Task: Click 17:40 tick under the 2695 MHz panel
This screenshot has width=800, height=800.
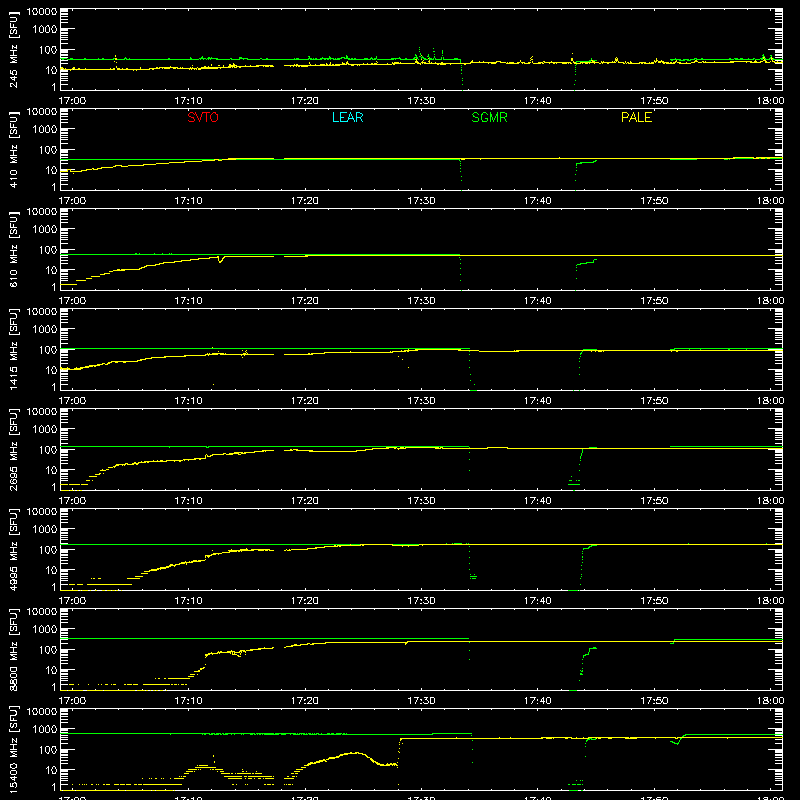Action: pos(538,501)
